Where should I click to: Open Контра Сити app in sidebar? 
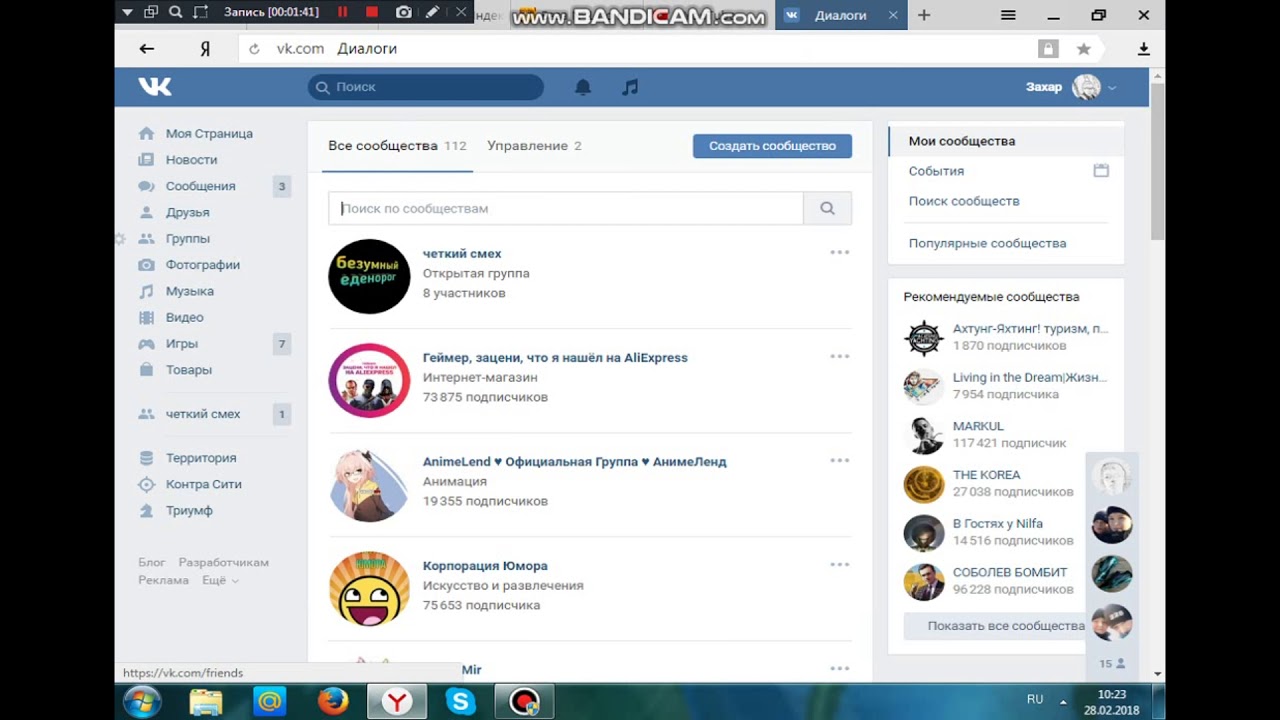[x=204, y=484]
